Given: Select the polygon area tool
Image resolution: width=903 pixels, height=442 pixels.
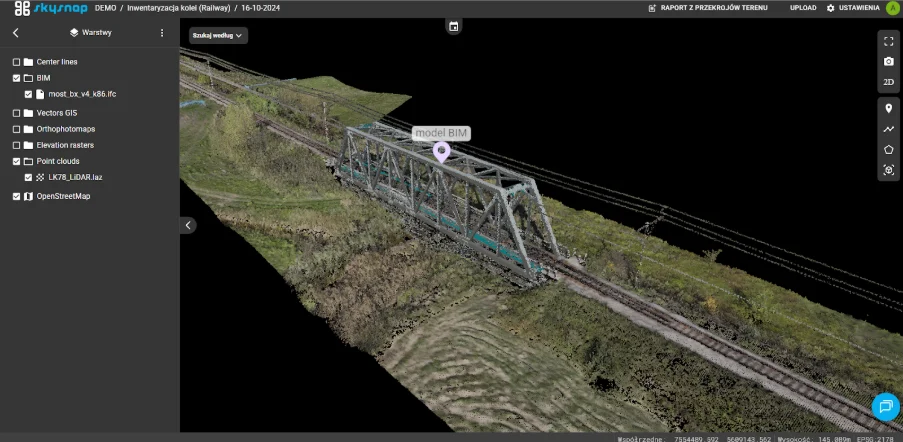Looking at the screenshot, I should click(x=888, y=149).
